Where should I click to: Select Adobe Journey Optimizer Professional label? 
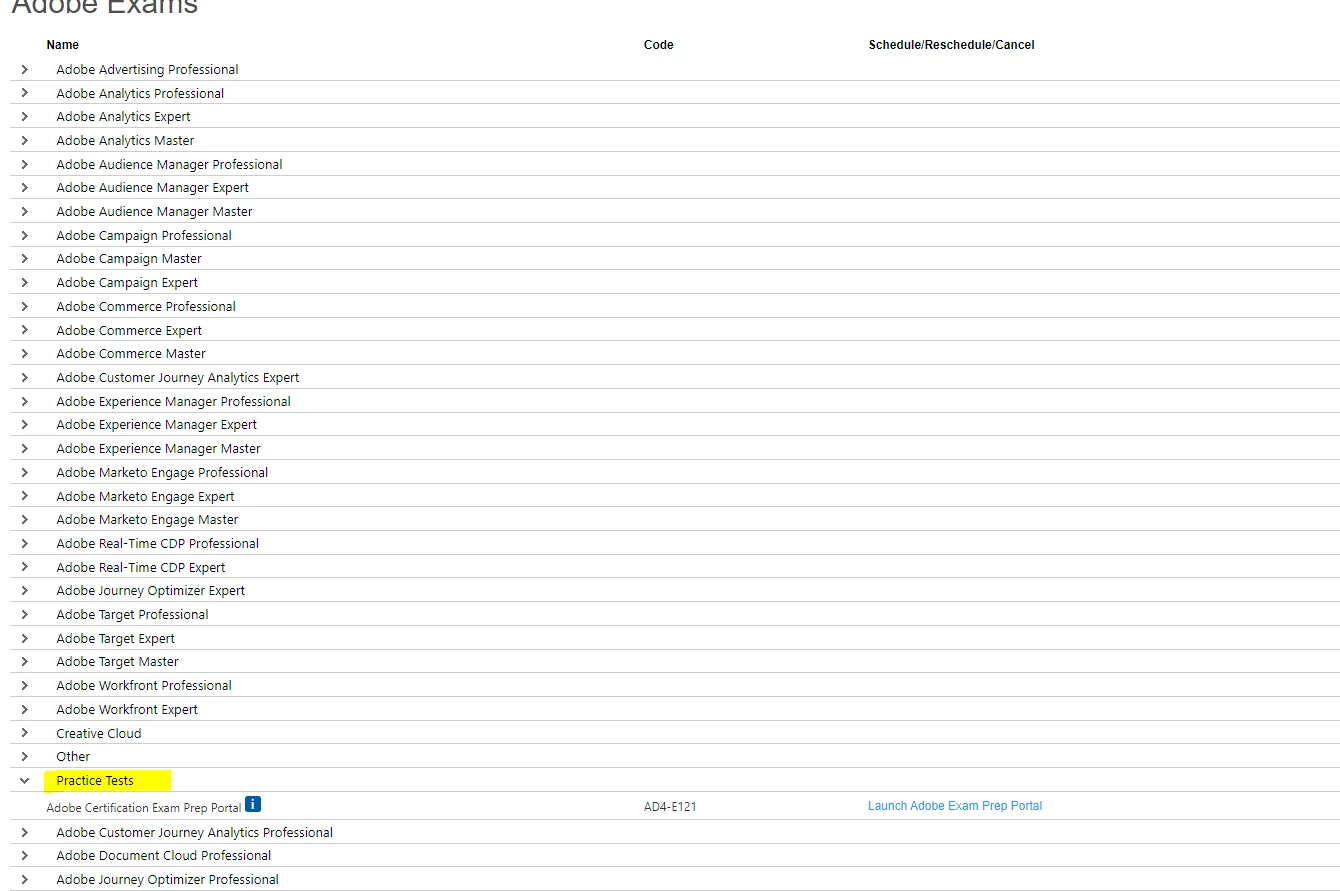[167, 879]
